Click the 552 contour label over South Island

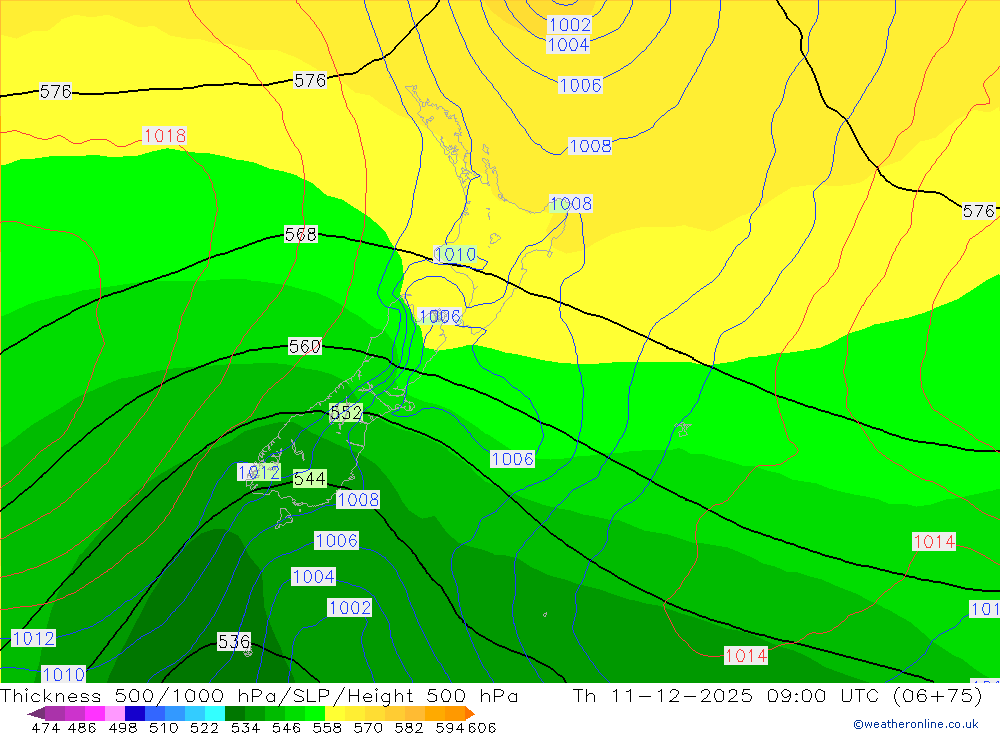click(x=346, y=413)
